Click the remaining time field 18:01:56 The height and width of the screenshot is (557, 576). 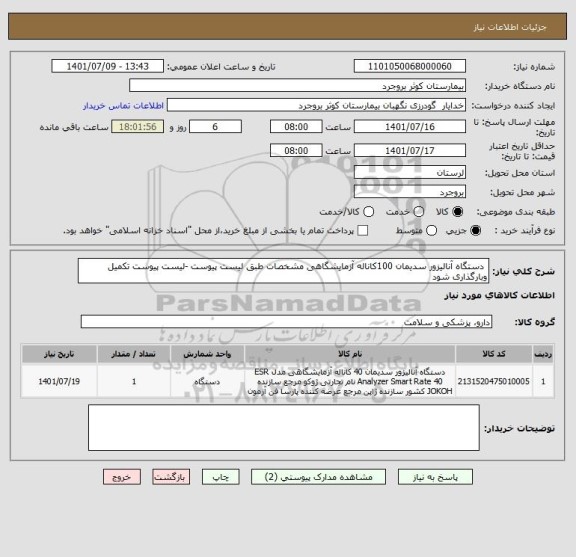coord(138,127)
